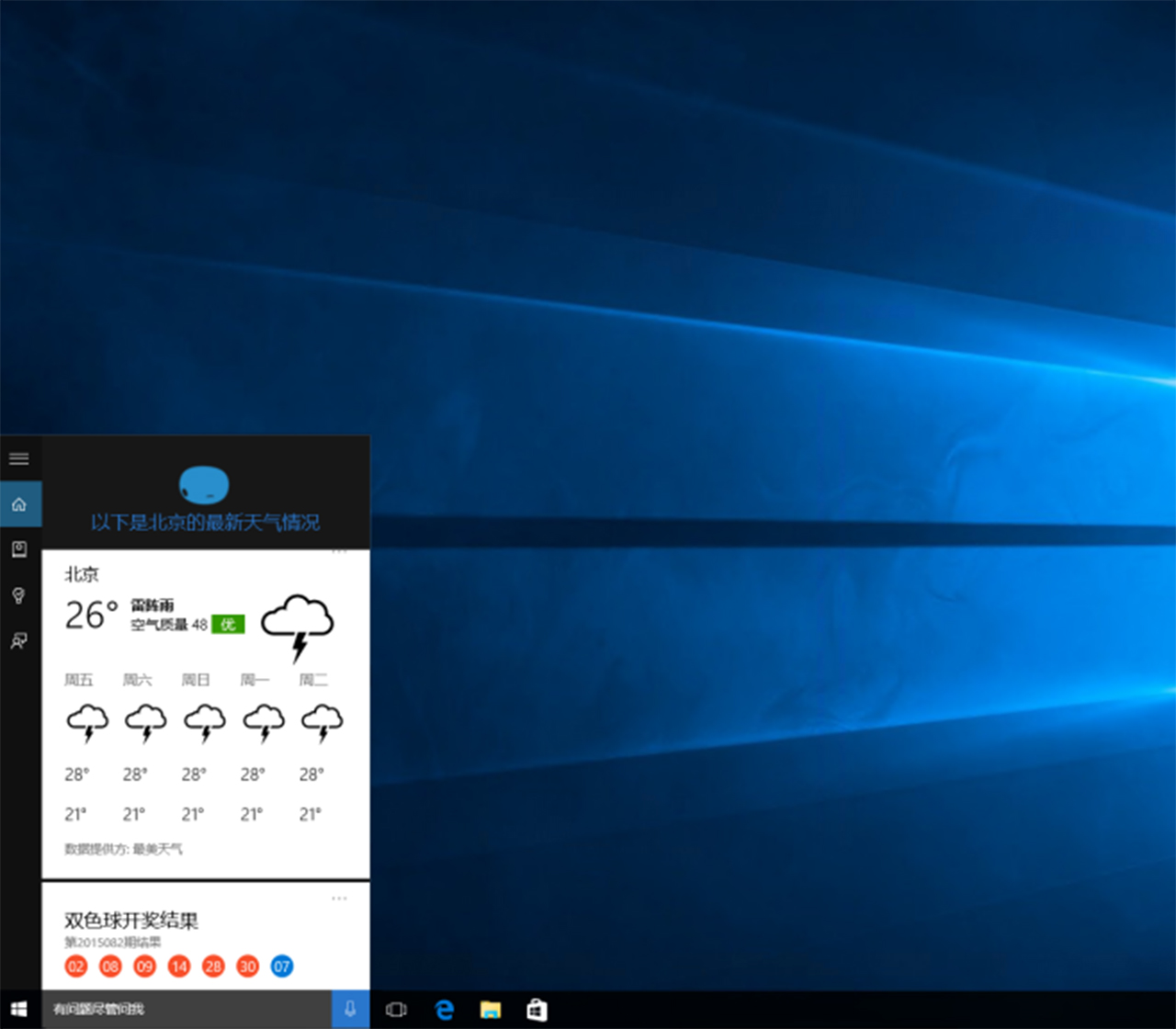This screenshot has height=1029, width=1176.
Task: Open options menu on the lottery card
Action: pyautogui.click(x=339, y=898)
